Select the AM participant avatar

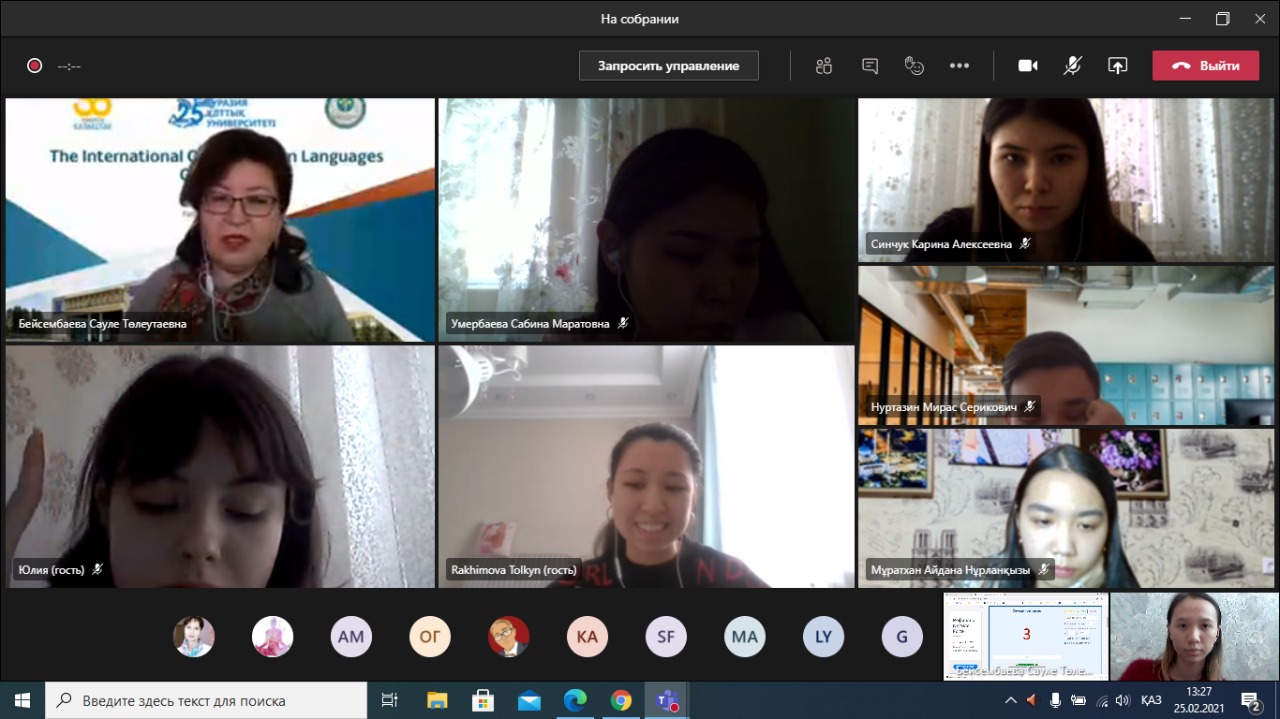coord(351,637)
